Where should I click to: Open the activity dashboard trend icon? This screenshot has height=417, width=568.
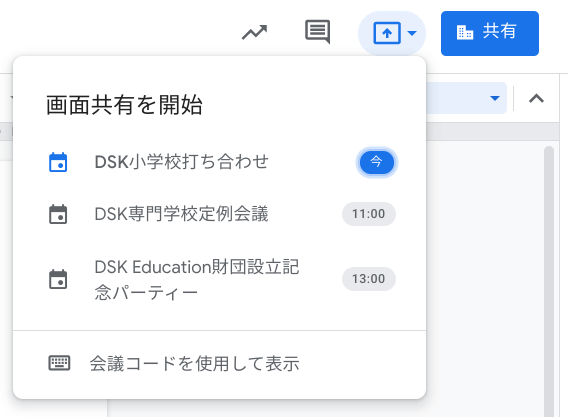click(x=254, y=33)
